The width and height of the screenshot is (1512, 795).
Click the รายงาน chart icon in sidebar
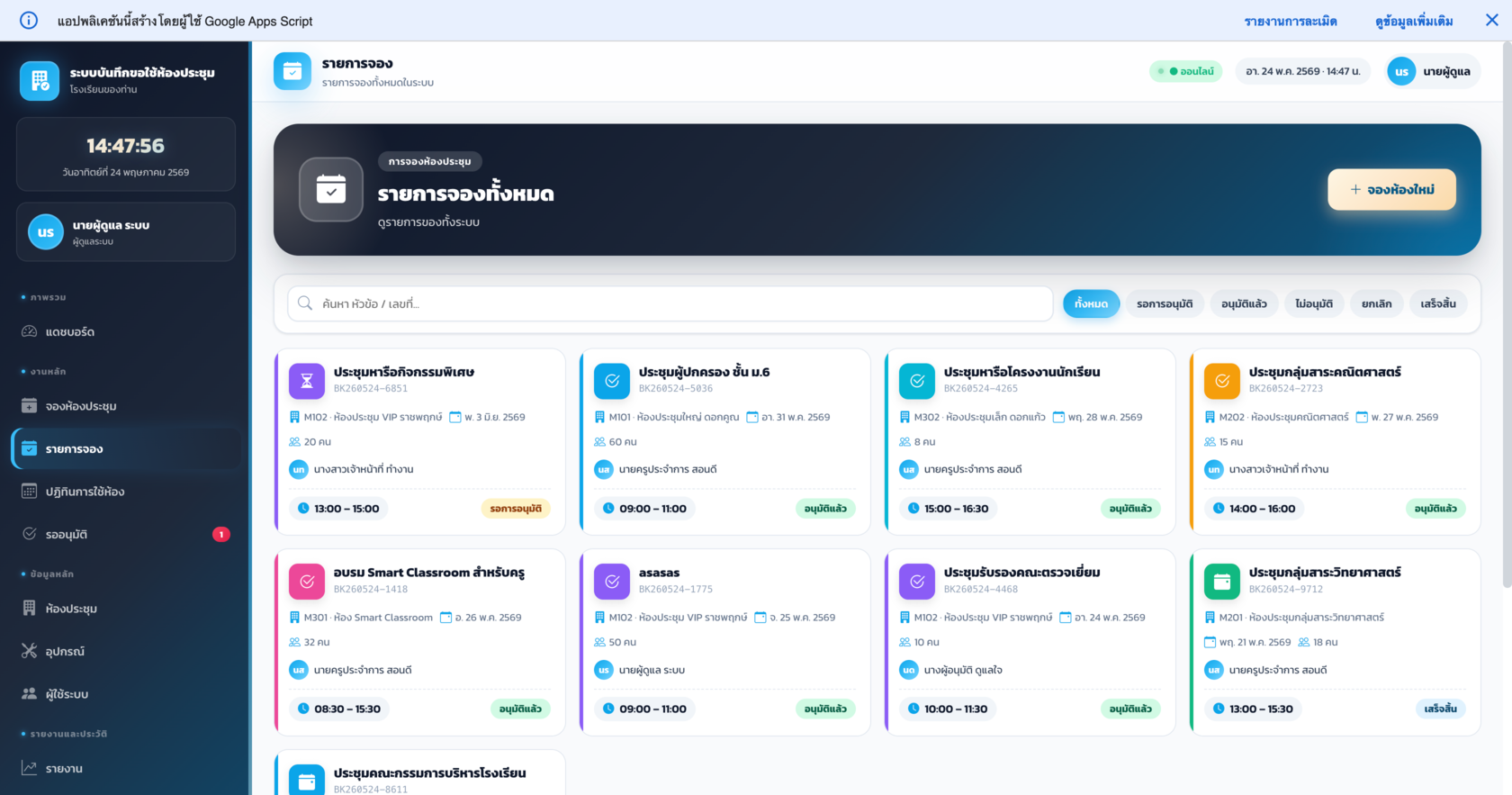coord(29,768)
